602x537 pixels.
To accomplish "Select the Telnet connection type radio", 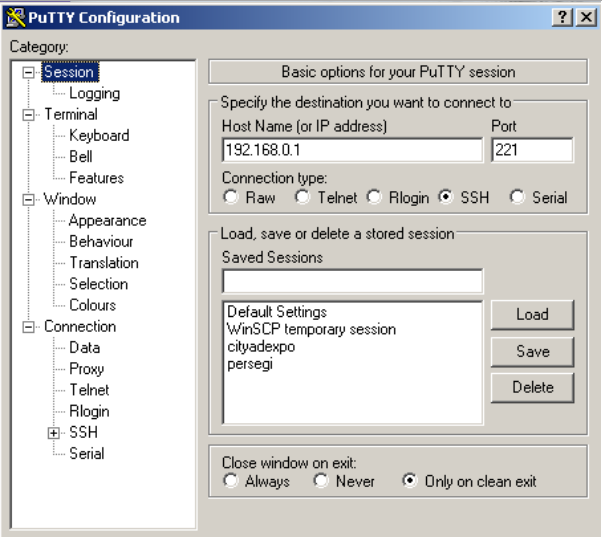I will pyautogui.click(x=302, y=197).
